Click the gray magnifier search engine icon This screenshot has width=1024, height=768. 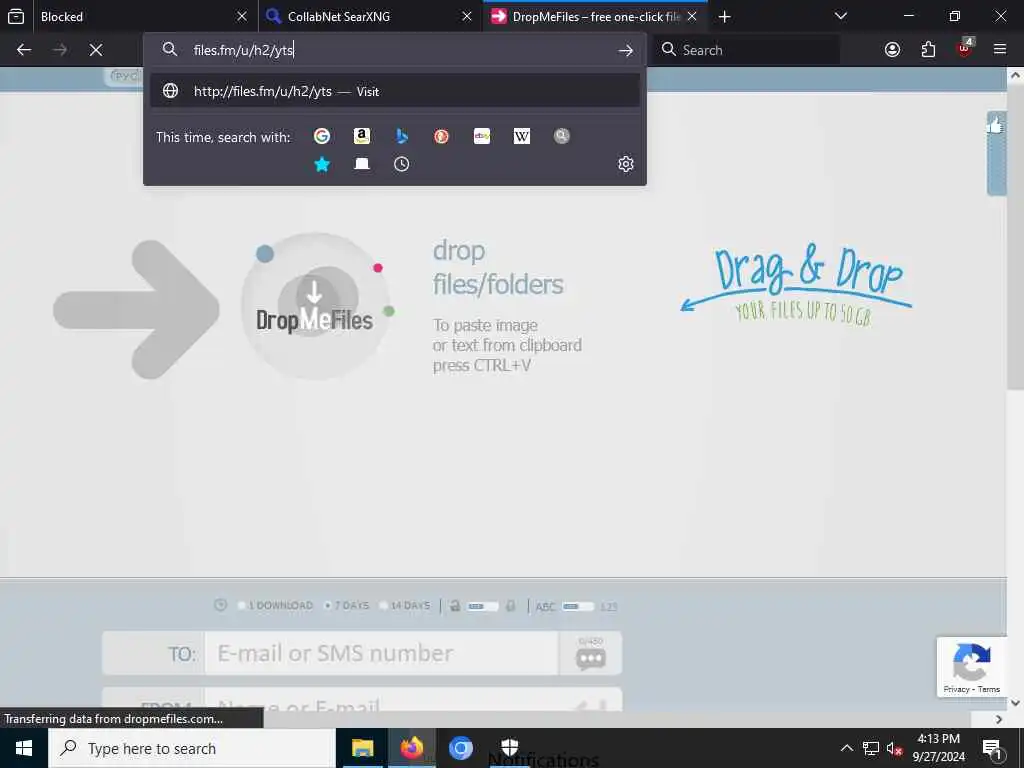point(562,136)
